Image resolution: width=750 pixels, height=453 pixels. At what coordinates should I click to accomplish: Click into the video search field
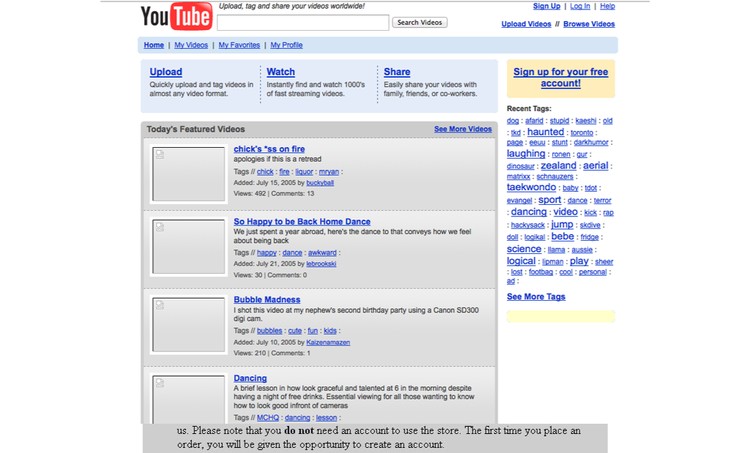point(302,22)
